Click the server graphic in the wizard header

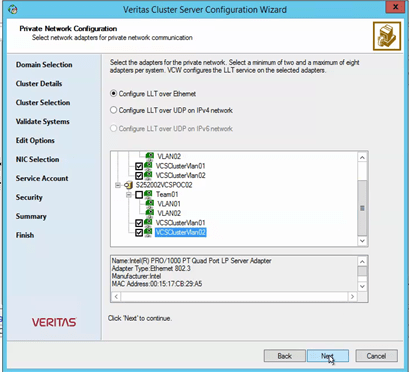tap(387, 36)
